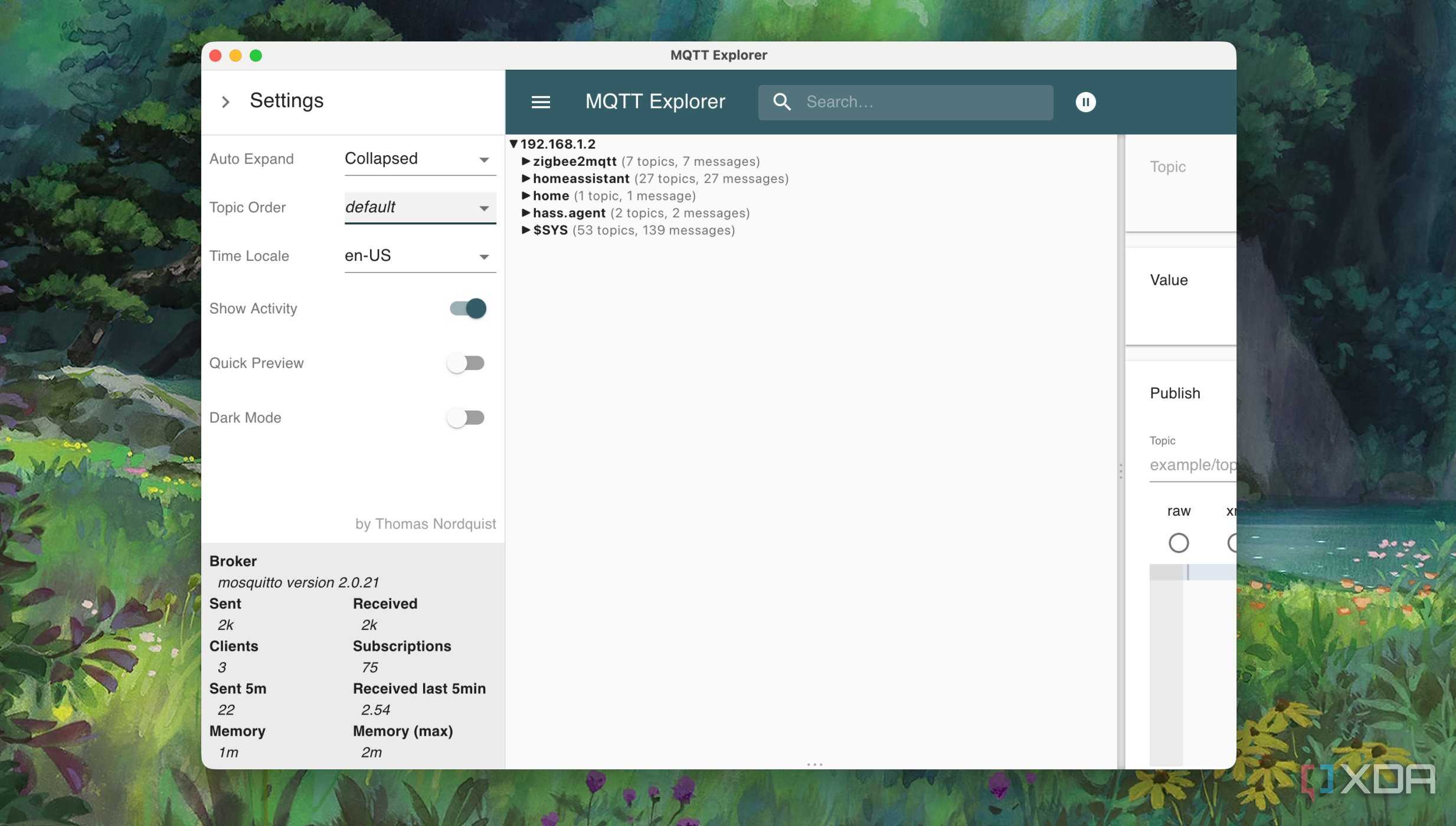The height and width of the screenshot is (826, 1456).
Task: Open the Time Locale dropdown
Action: [420, 256]
